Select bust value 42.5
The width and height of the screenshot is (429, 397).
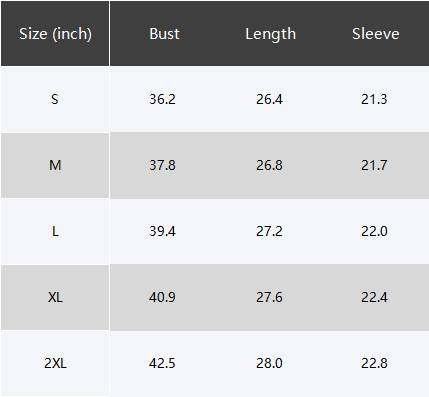(162, 363)
